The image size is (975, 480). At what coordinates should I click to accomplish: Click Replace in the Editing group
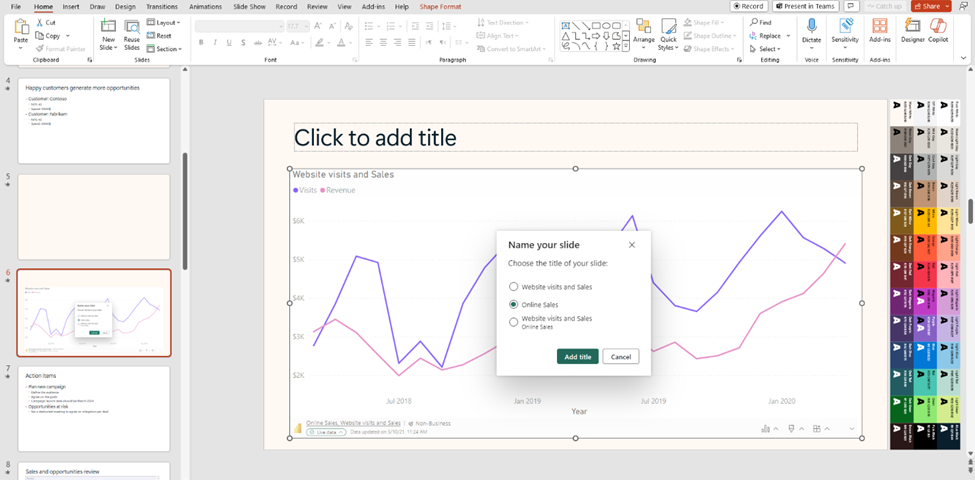click(x=770, y=36)
